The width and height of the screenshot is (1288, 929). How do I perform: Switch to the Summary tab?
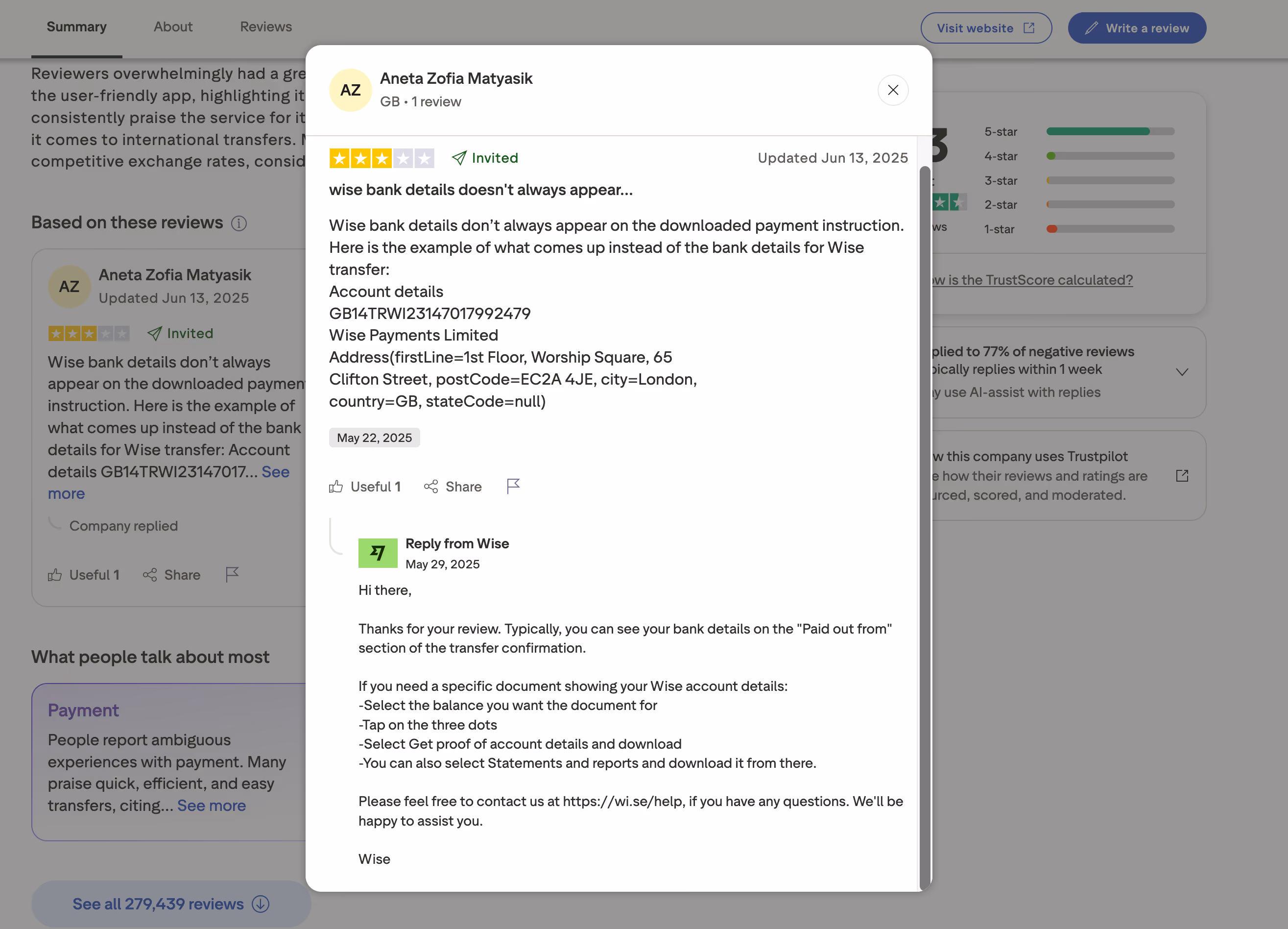coord(77,27)
